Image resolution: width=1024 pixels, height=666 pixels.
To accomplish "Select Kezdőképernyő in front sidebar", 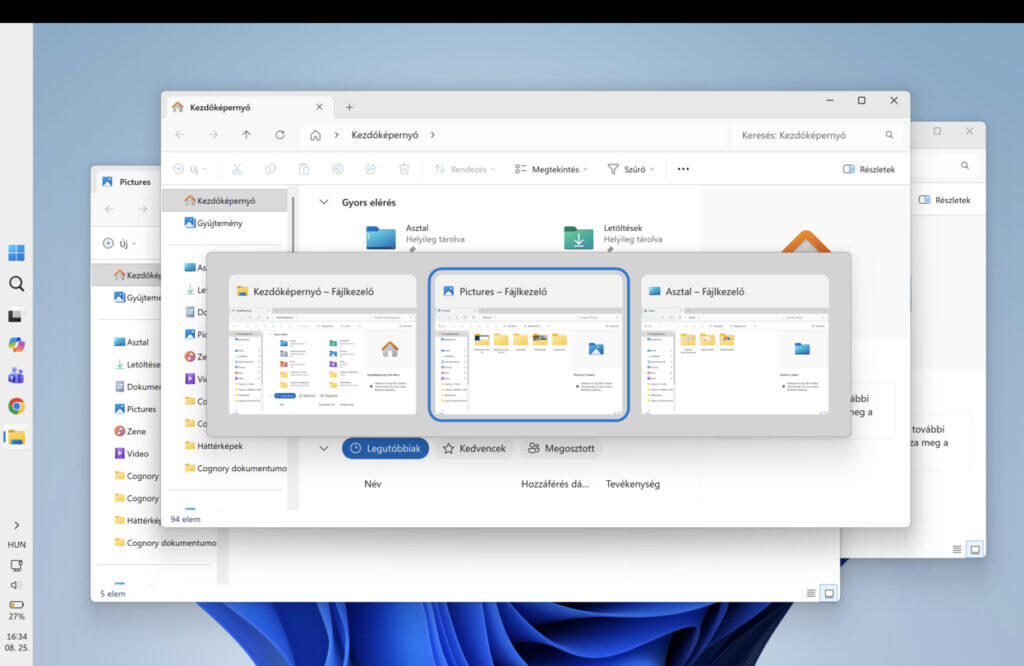I will pos(225,200).
